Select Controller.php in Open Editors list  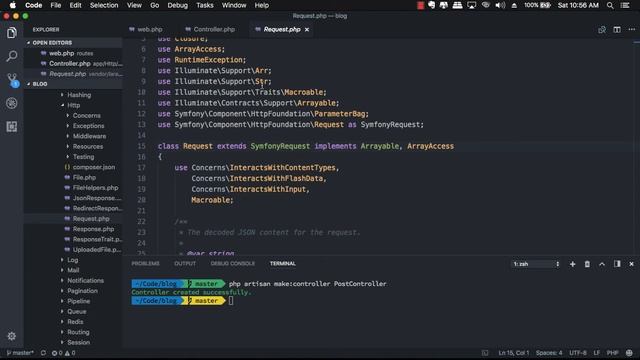point(73,63)
